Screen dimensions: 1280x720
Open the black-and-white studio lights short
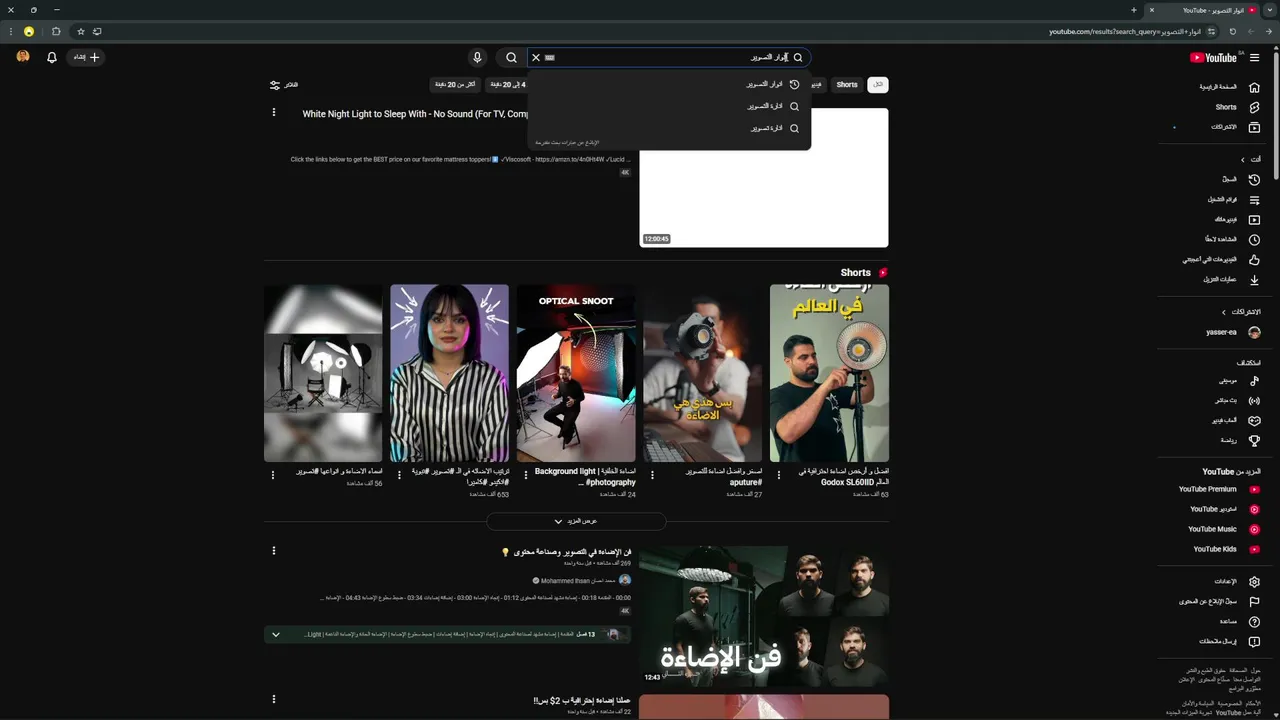(323, 373)
